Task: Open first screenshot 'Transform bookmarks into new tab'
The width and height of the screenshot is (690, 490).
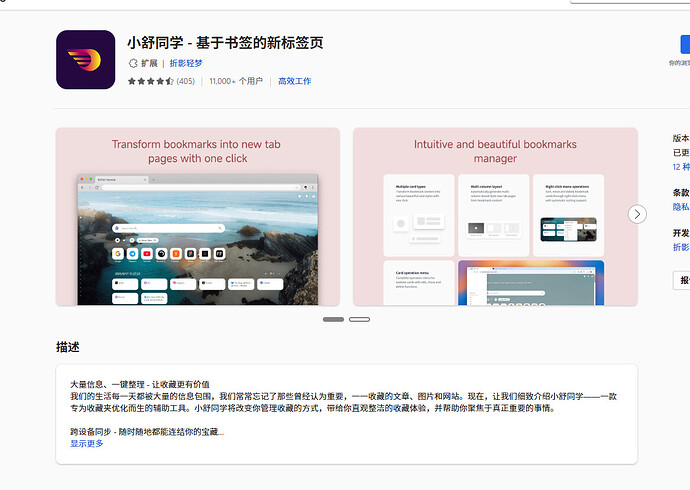Action: [x=198, y=216]
